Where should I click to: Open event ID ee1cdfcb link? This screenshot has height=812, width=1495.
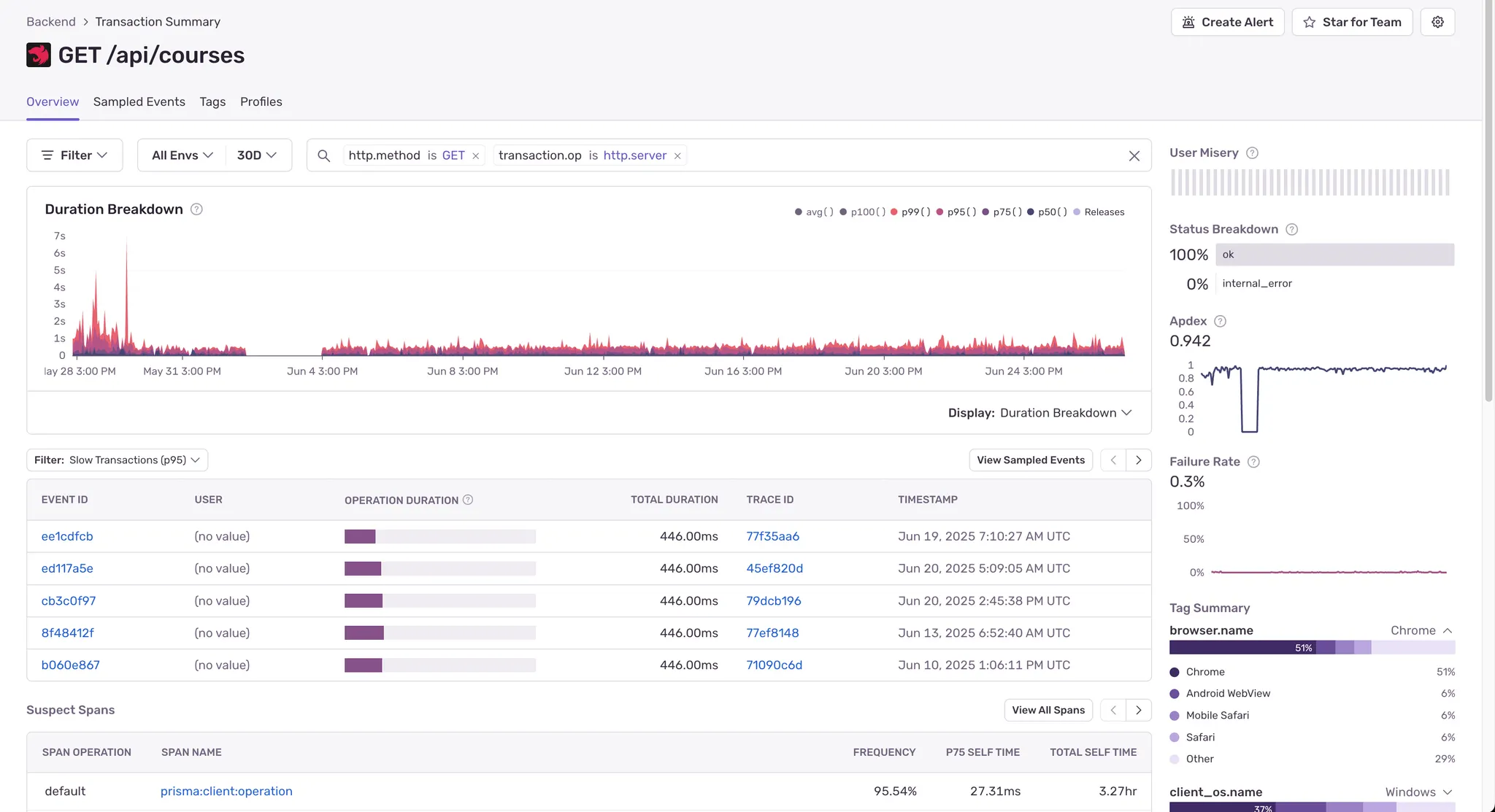click(67, 536)
